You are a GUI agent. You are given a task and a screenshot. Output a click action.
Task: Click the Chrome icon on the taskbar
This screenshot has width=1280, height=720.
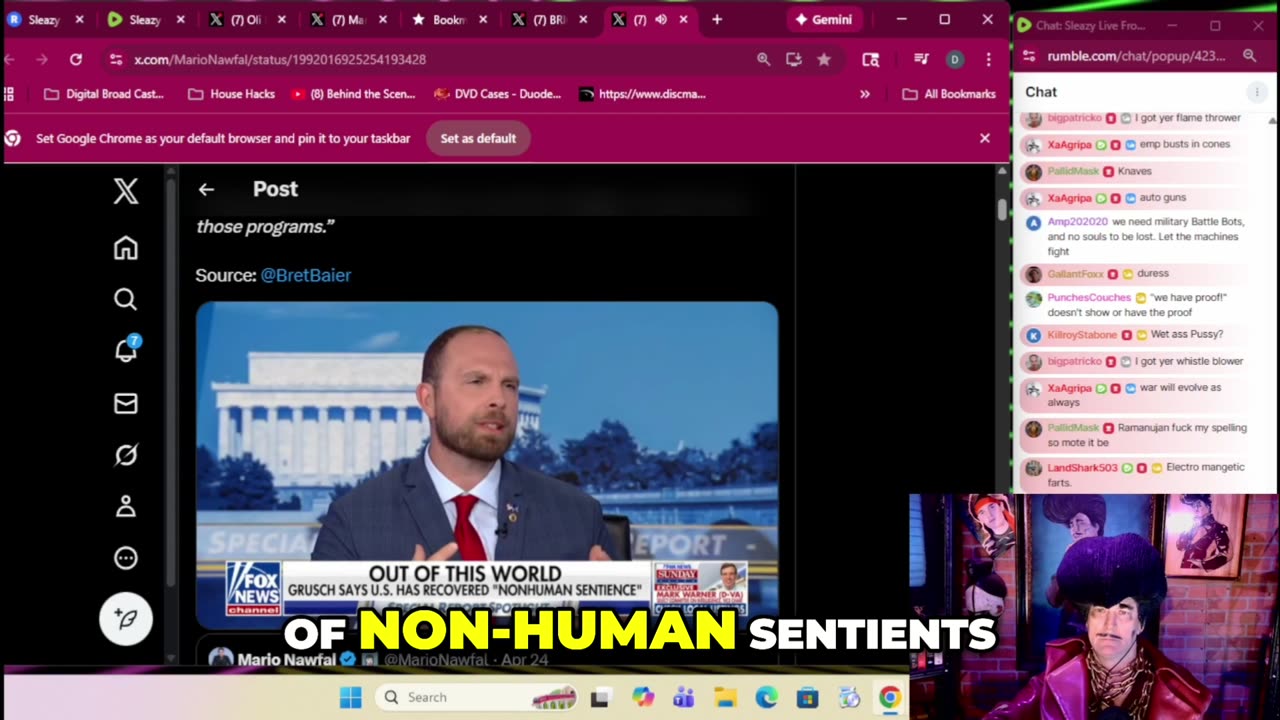(x=889, y=697)
